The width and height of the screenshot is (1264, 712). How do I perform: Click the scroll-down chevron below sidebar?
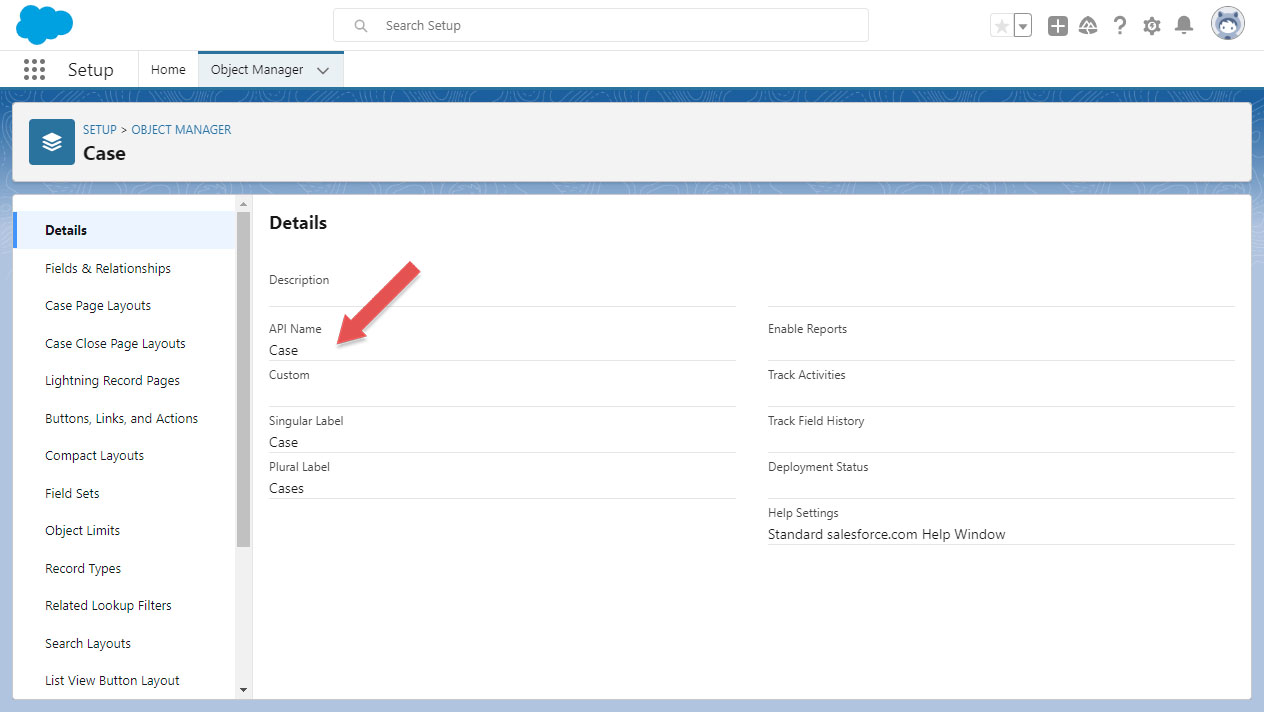[x=241, y=689]
